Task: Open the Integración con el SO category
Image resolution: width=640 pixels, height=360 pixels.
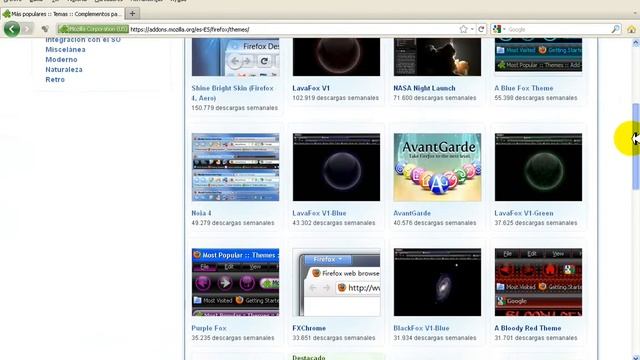Action: [83, 40]
